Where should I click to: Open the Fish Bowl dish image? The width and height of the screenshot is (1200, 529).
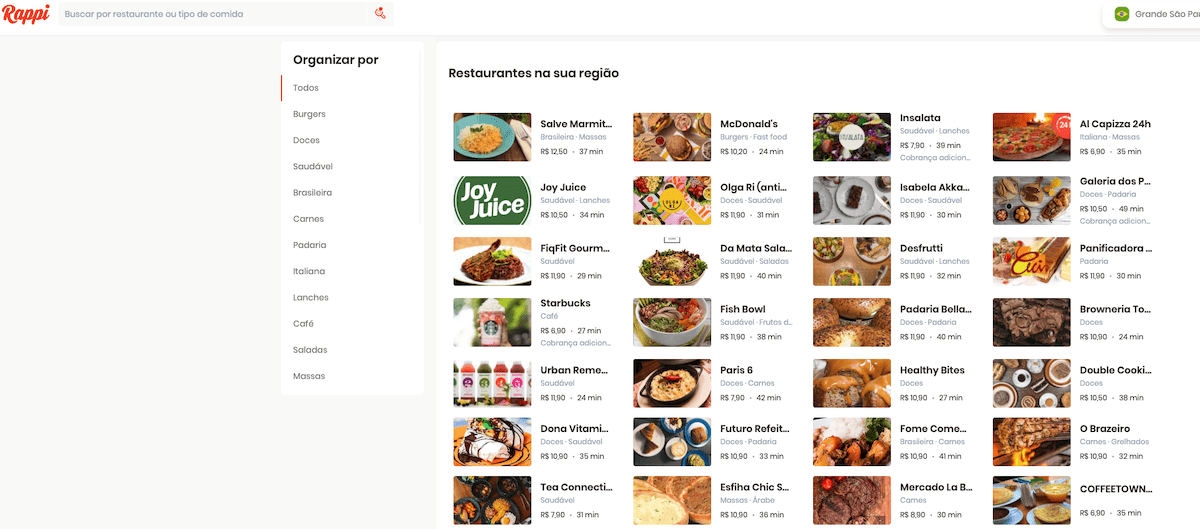(672, 322)
